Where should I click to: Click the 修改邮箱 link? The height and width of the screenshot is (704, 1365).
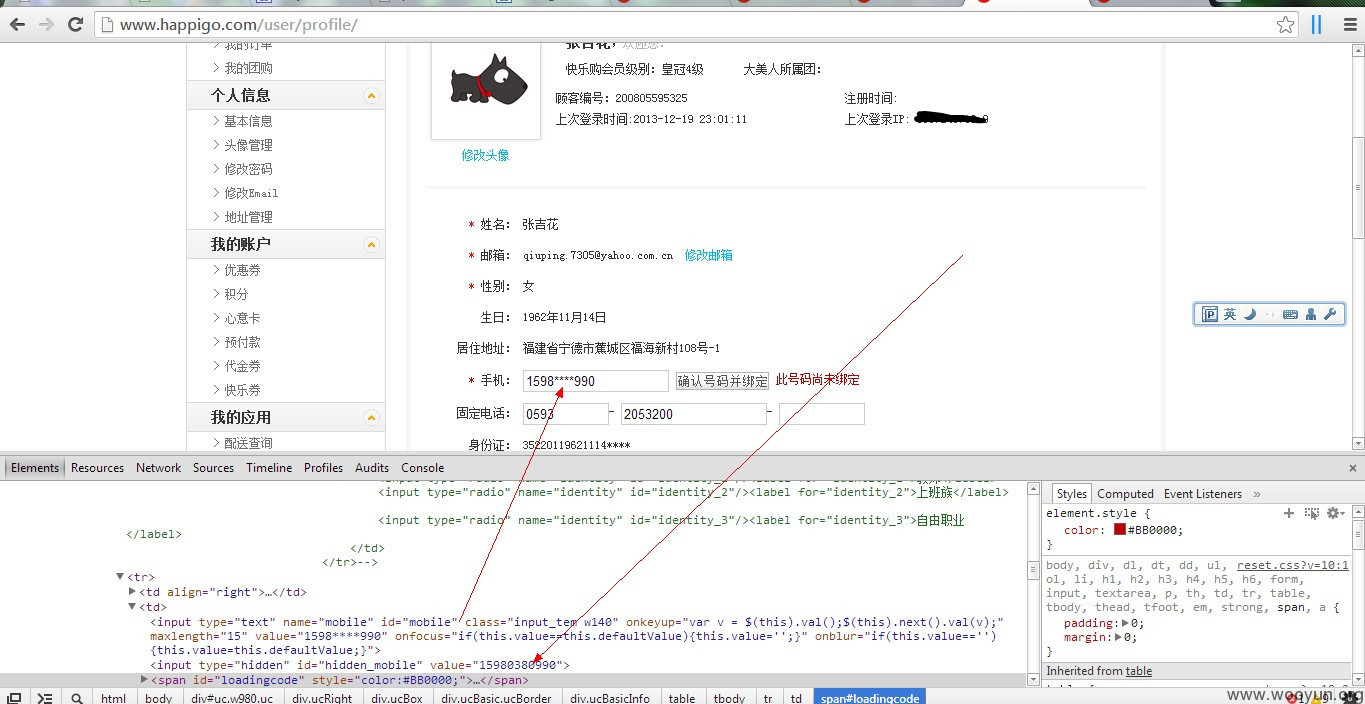click(709, 255)
